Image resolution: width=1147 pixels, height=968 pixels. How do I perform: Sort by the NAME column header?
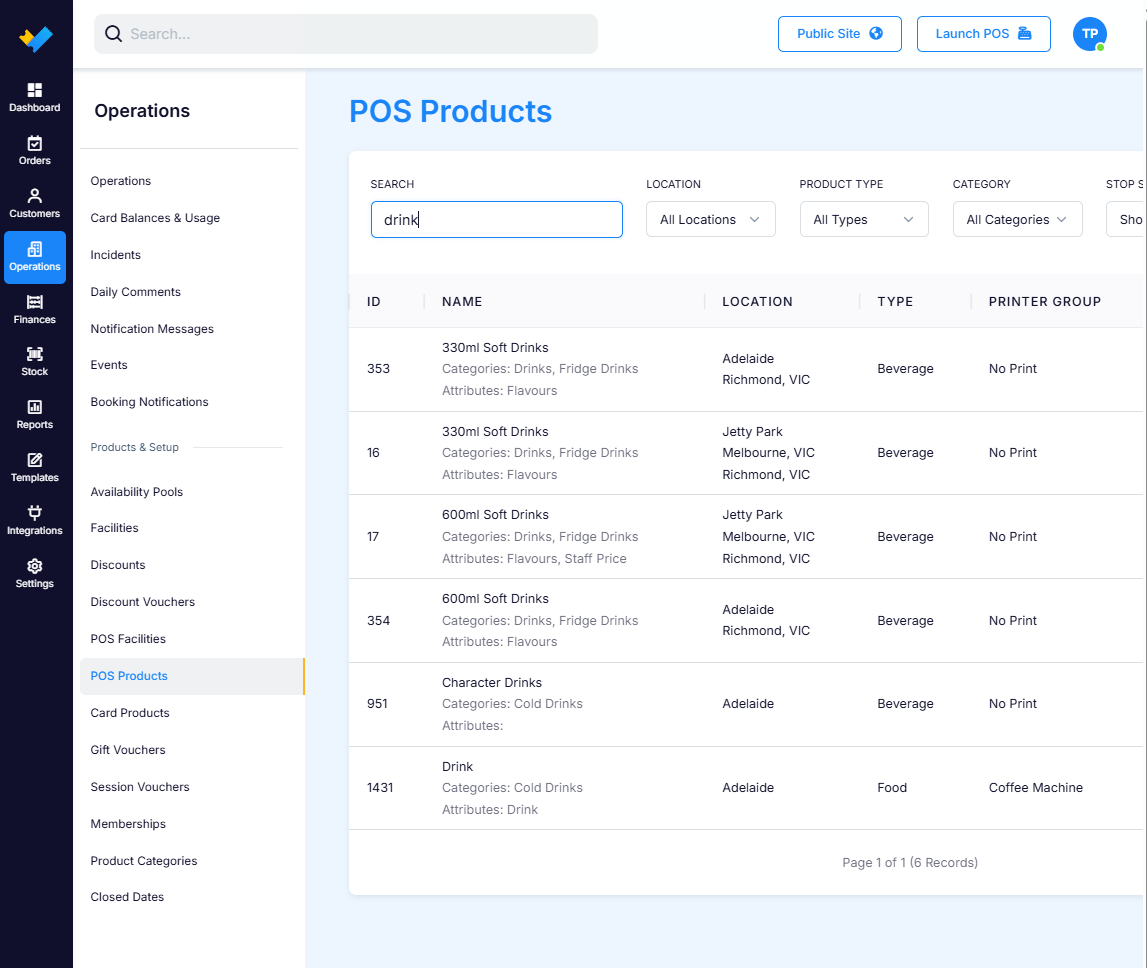[x=462, y=301]
